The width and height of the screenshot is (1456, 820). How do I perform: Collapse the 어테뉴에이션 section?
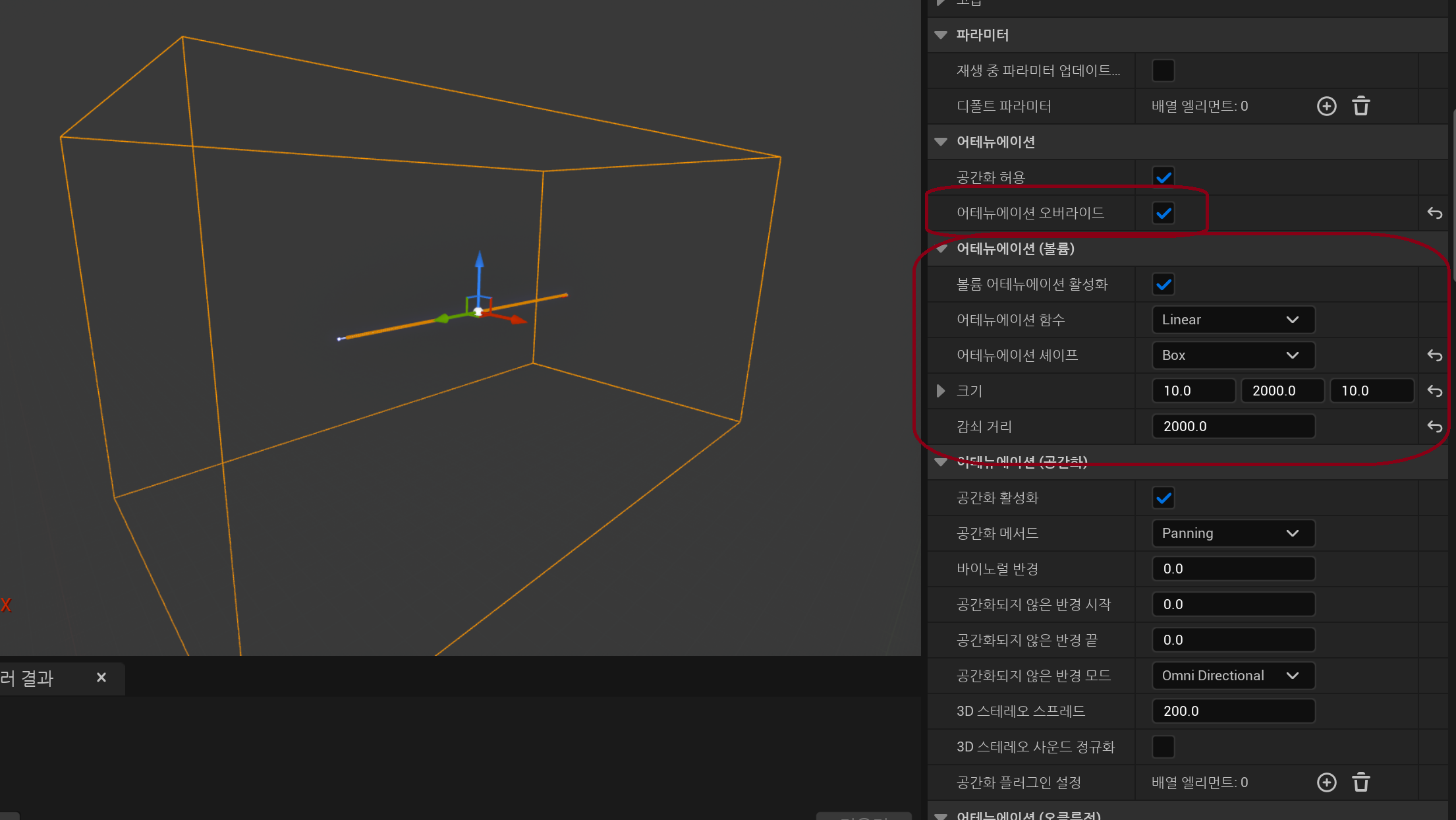click(x=941, y=142)
